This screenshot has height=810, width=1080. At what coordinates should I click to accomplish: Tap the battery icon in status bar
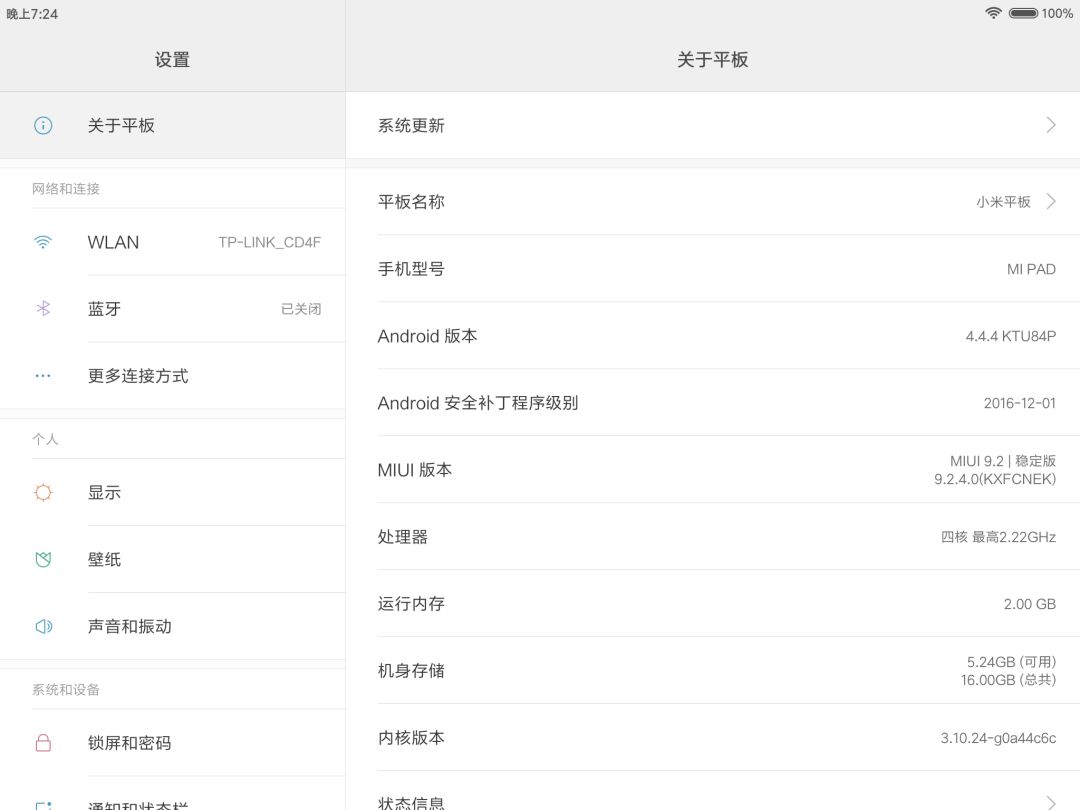pos(1024,13)
